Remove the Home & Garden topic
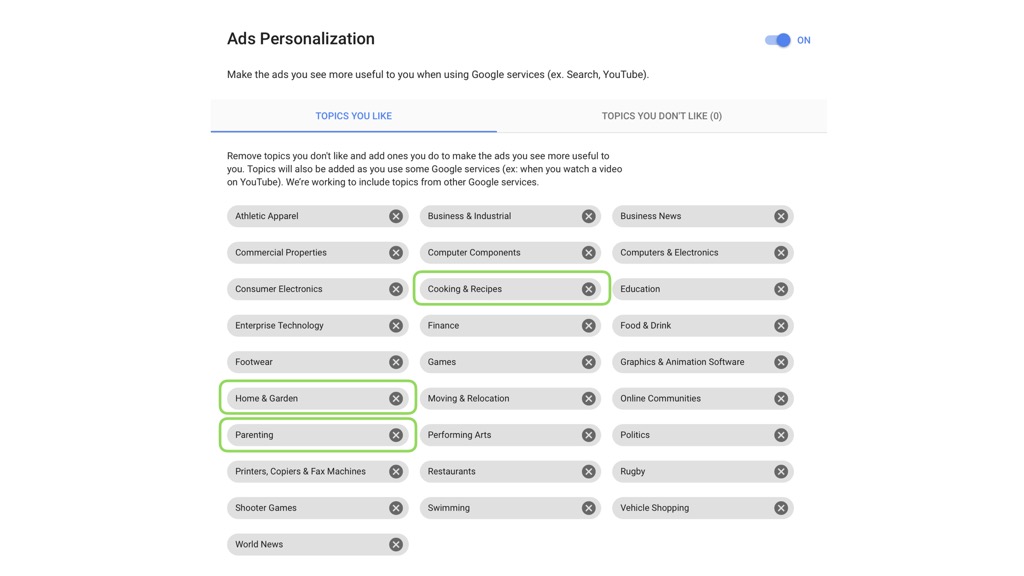The image size is (1024, 576). (396, 398)
